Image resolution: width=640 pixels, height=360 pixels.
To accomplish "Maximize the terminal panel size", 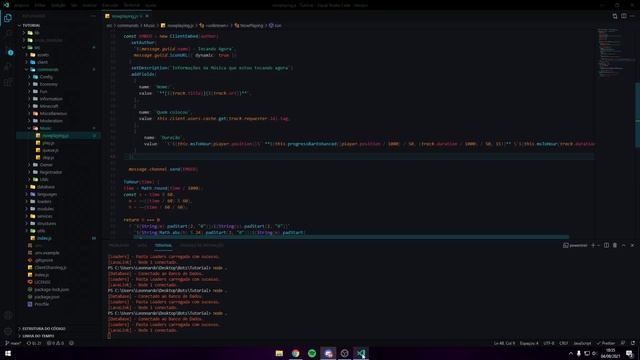I will click(624, 245).
